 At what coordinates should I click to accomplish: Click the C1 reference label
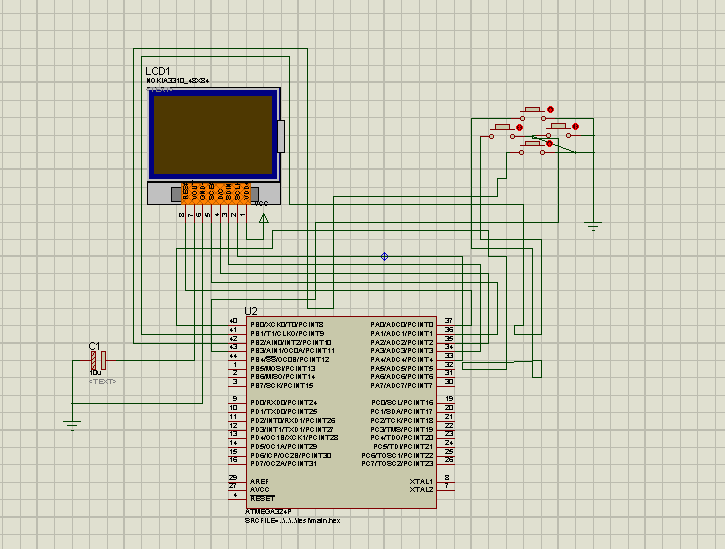pyautogui.click(x=94, y=346)
